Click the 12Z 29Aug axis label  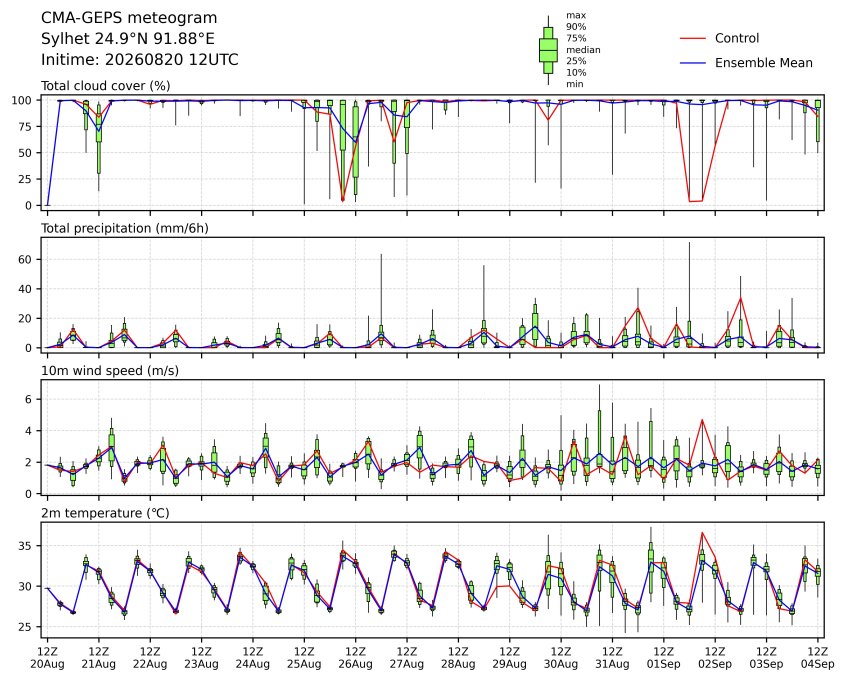click(x=509, y=658)
